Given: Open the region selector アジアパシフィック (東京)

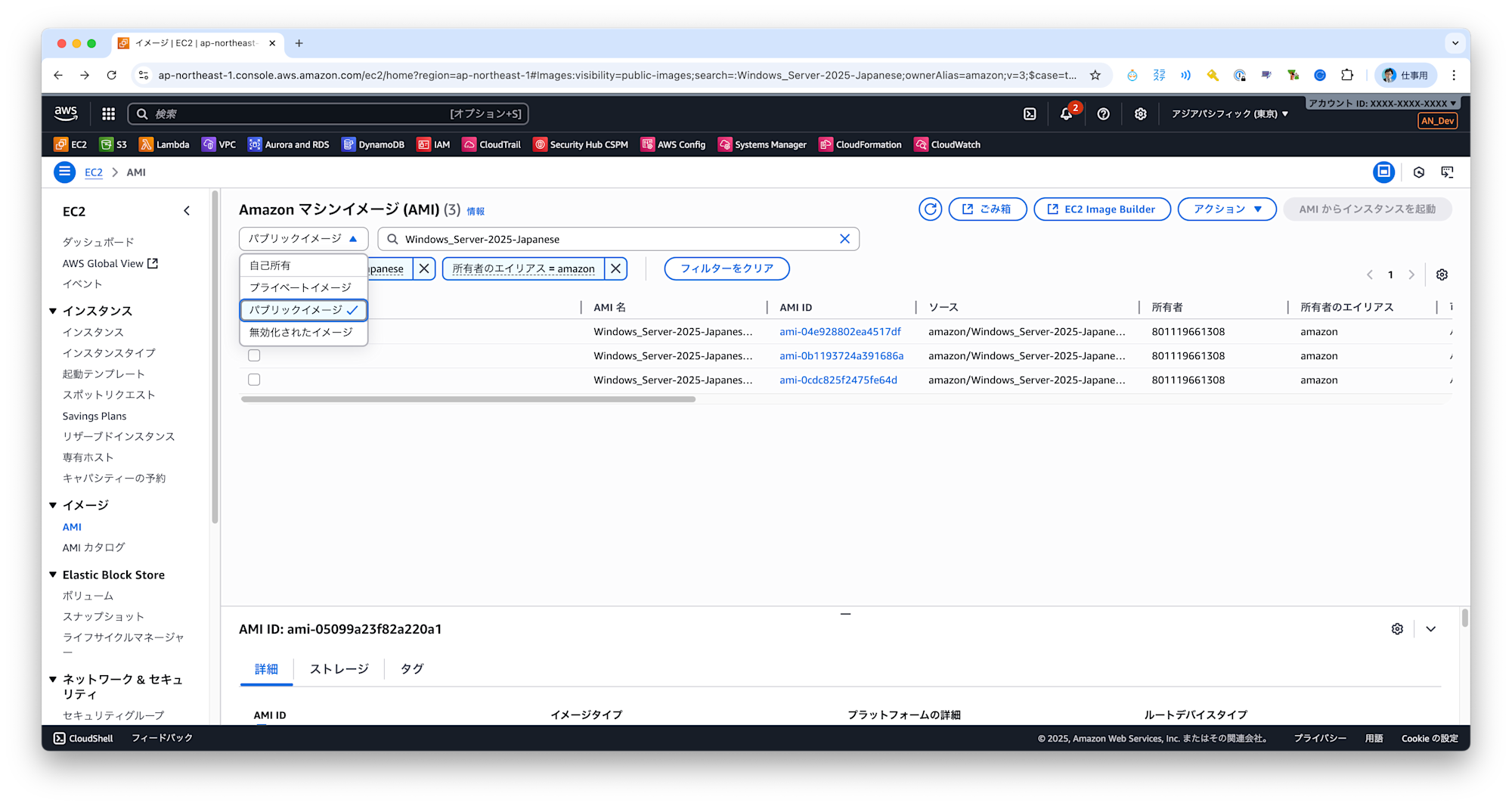Looking at the screenshot, I should pos(1229,114).
